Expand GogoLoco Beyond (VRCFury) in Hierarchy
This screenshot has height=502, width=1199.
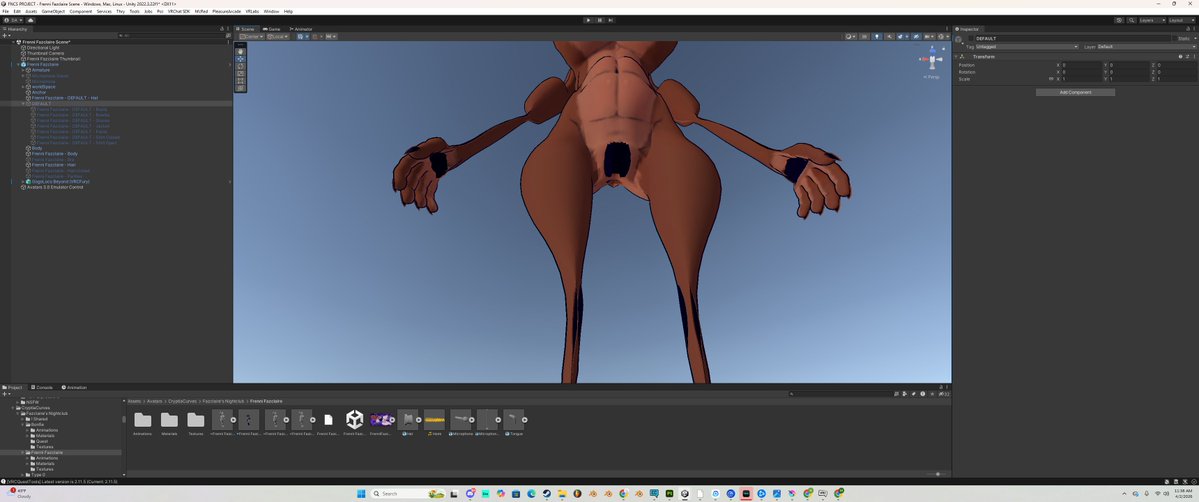pos(23,181)
